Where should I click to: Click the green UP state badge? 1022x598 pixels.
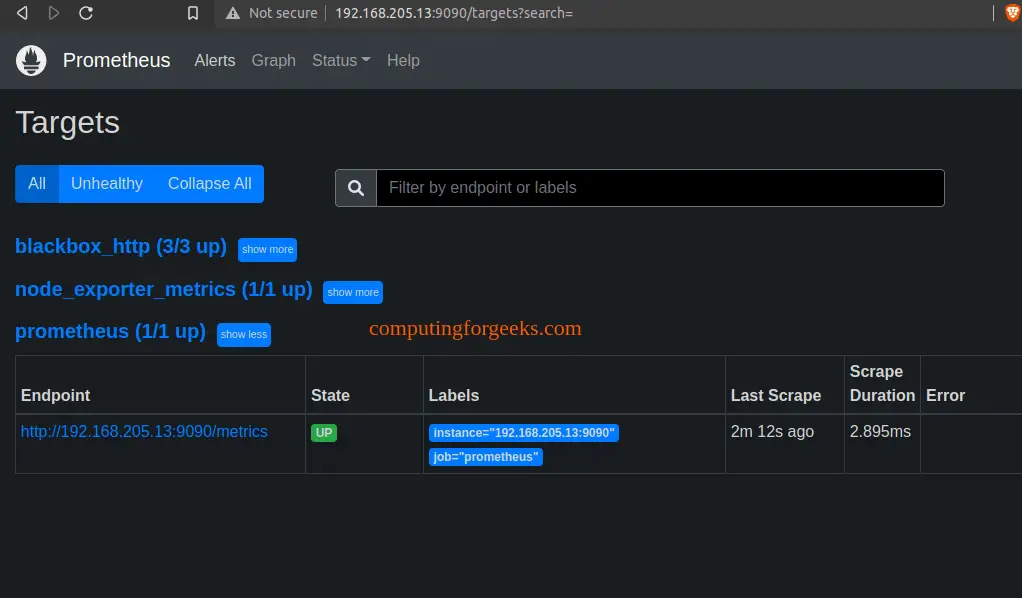(x=324, y=433)
